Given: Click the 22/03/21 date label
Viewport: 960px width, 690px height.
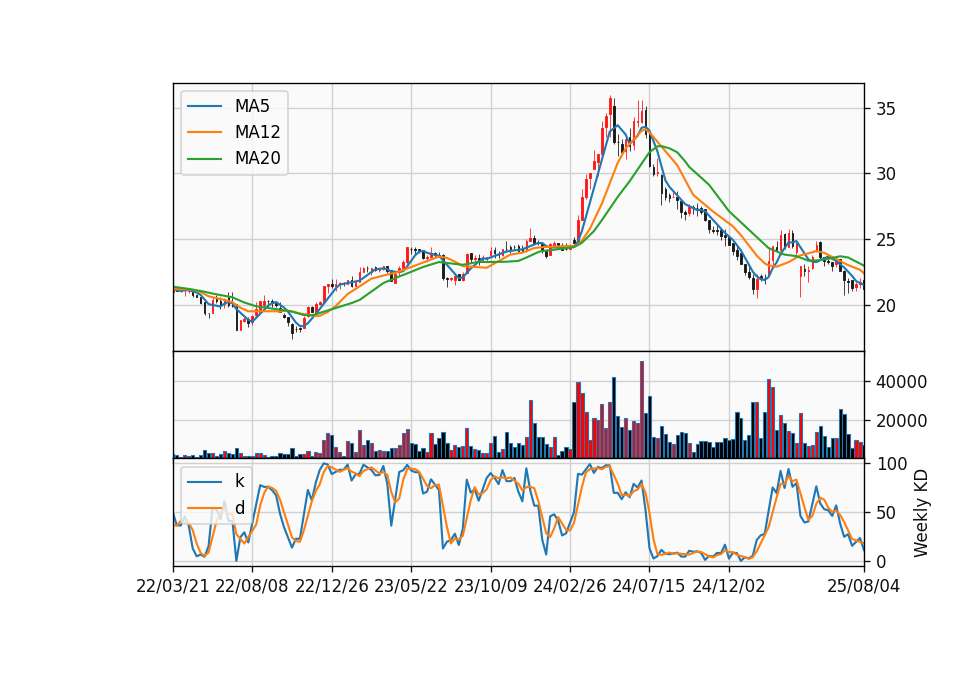Looking at the screenshot, I should point(173,586).
